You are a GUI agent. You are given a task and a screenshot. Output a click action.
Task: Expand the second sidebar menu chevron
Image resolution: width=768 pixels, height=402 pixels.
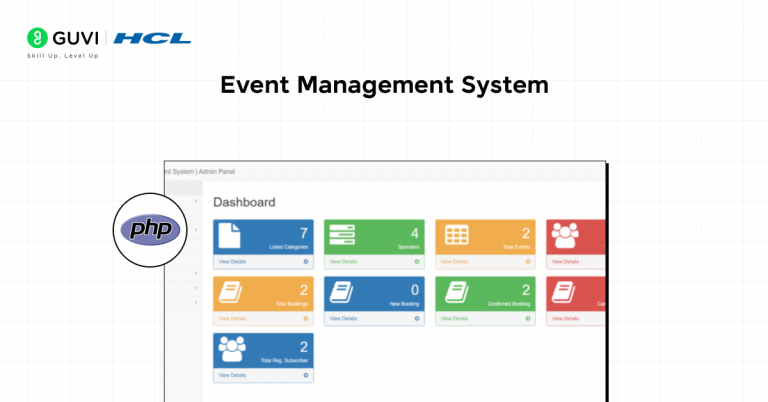click(196, 230)
